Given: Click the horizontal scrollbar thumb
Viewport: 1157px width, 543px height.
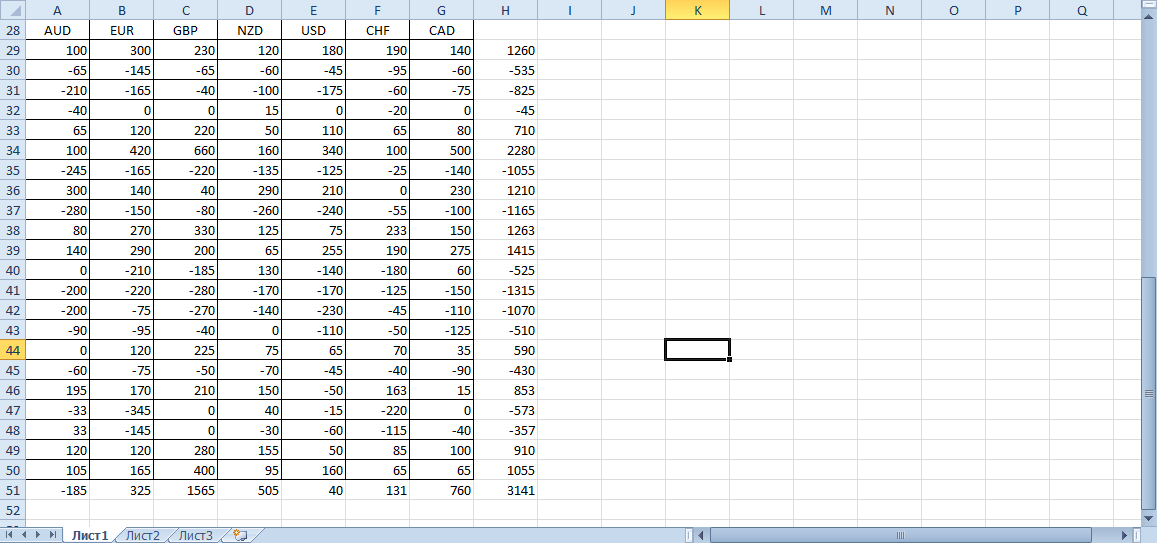Looking at the screenshot, I should point(899,535).
